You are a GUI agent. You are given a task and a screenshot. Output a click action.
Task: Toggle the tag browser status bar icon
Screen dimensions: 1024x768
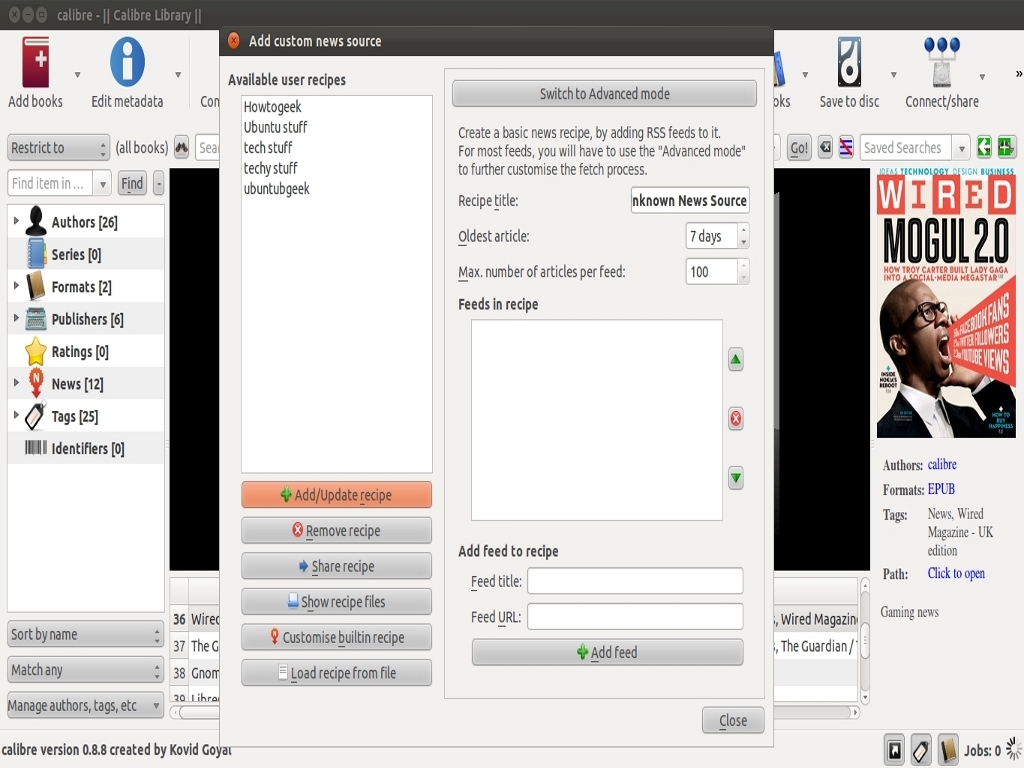[921, 750]
